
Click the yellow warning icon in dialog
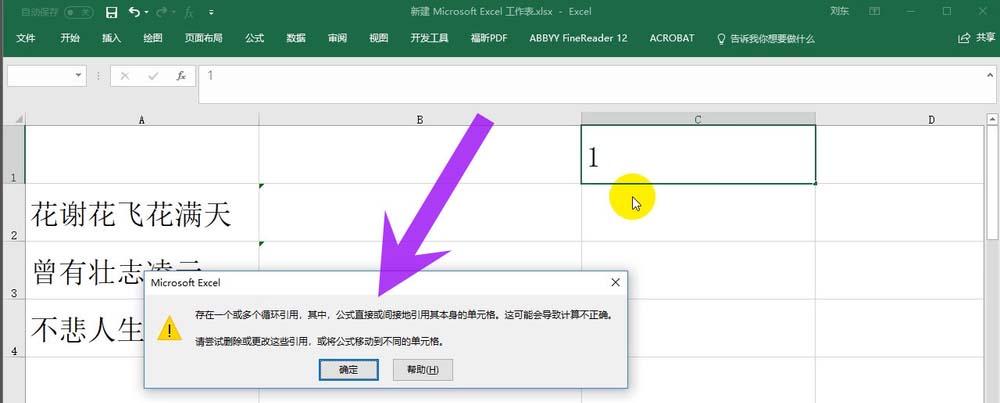point(169,328)
